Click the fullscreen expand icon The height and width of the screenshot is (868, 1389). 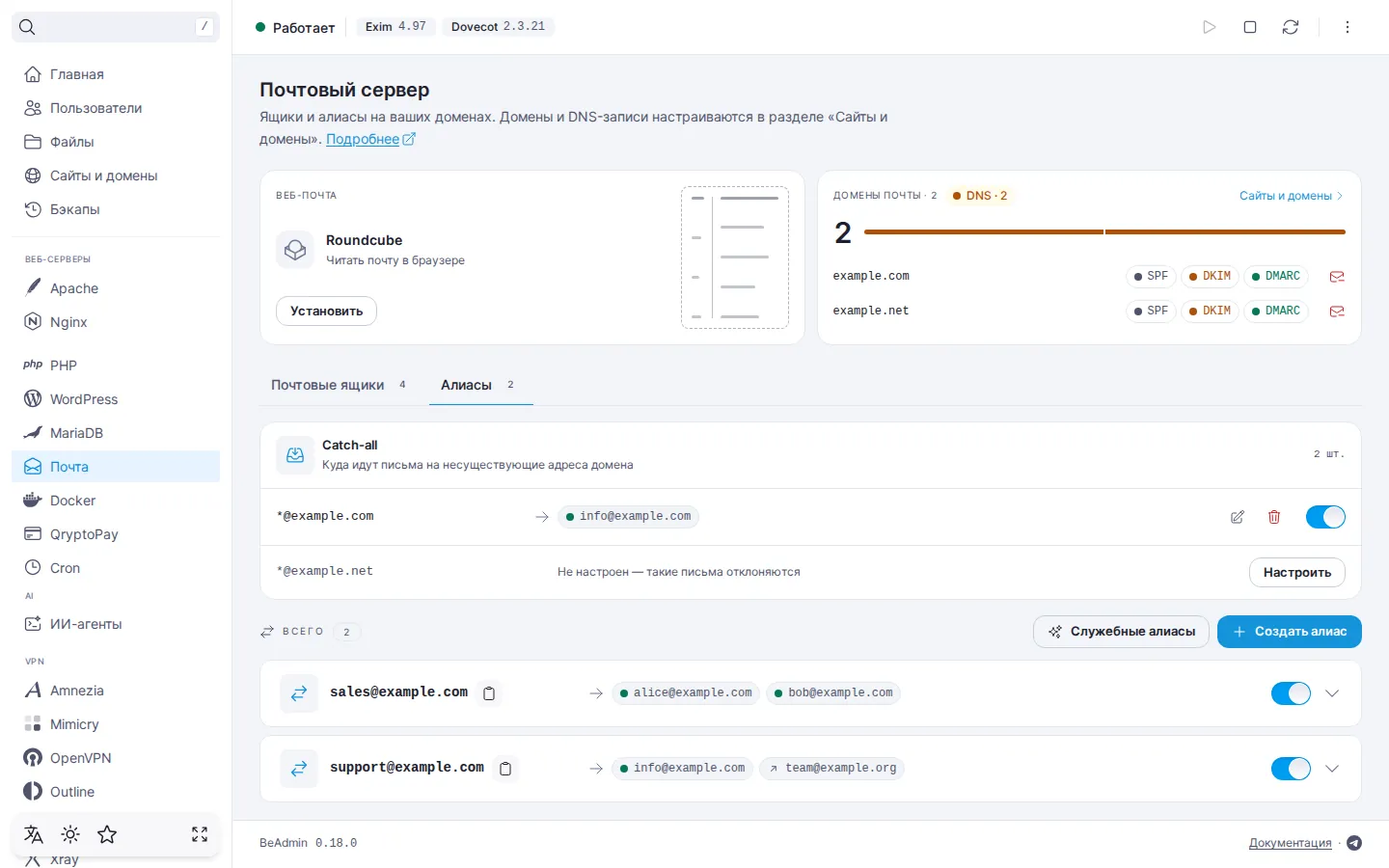point(200,834)
